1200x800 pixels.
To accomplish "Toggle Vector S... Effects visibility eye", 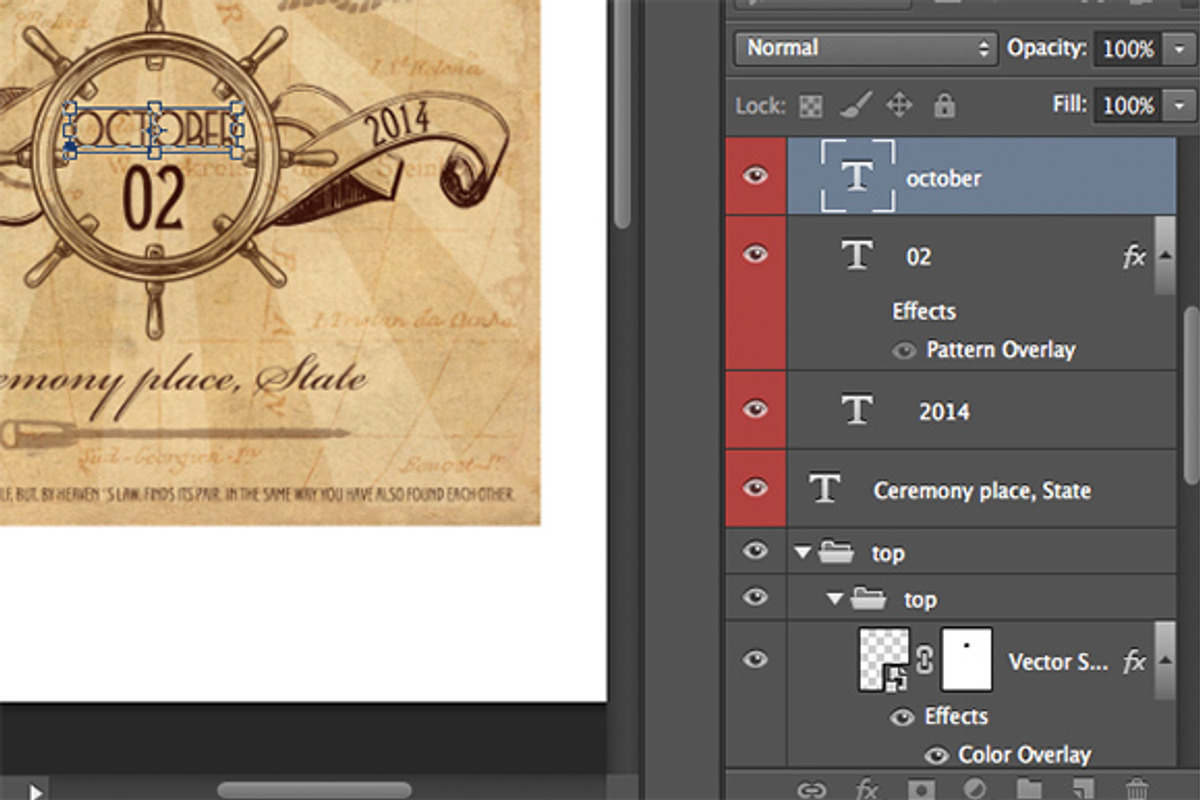I will (902, 717).
